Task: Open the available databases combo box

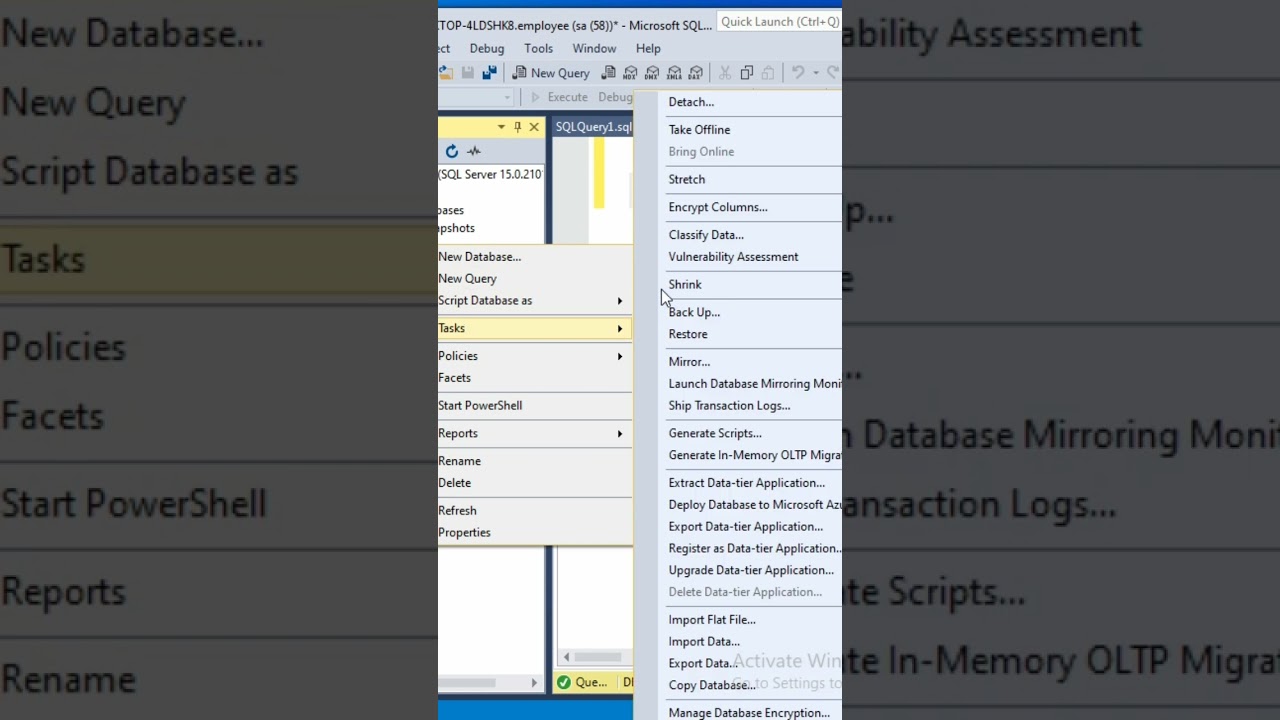Action: (476, 97)
